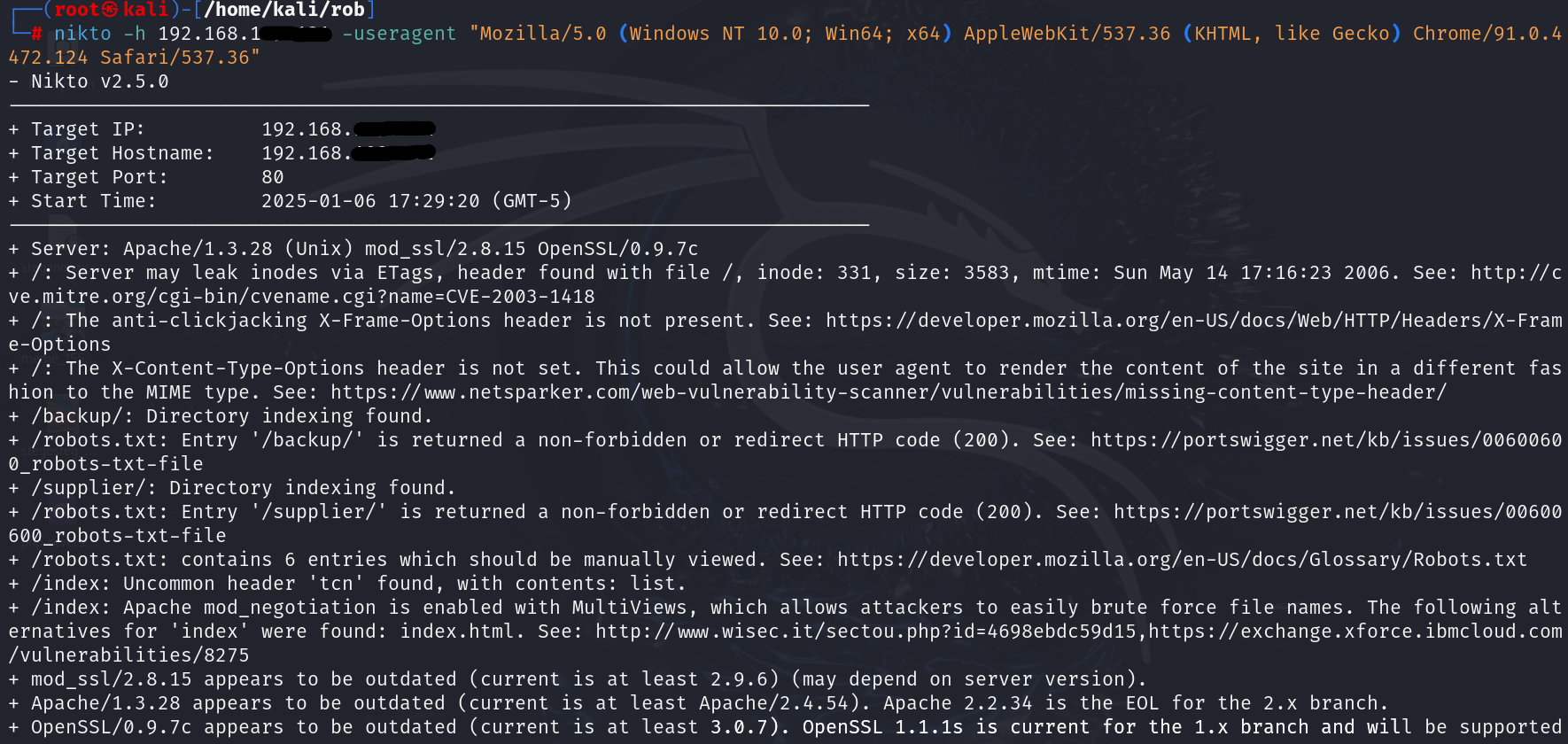The height and width of the screenshot is (744, 1568).
Task: Open the portswigger link on the /supplier/ robots.txt line
Action: click(1337, 512)
